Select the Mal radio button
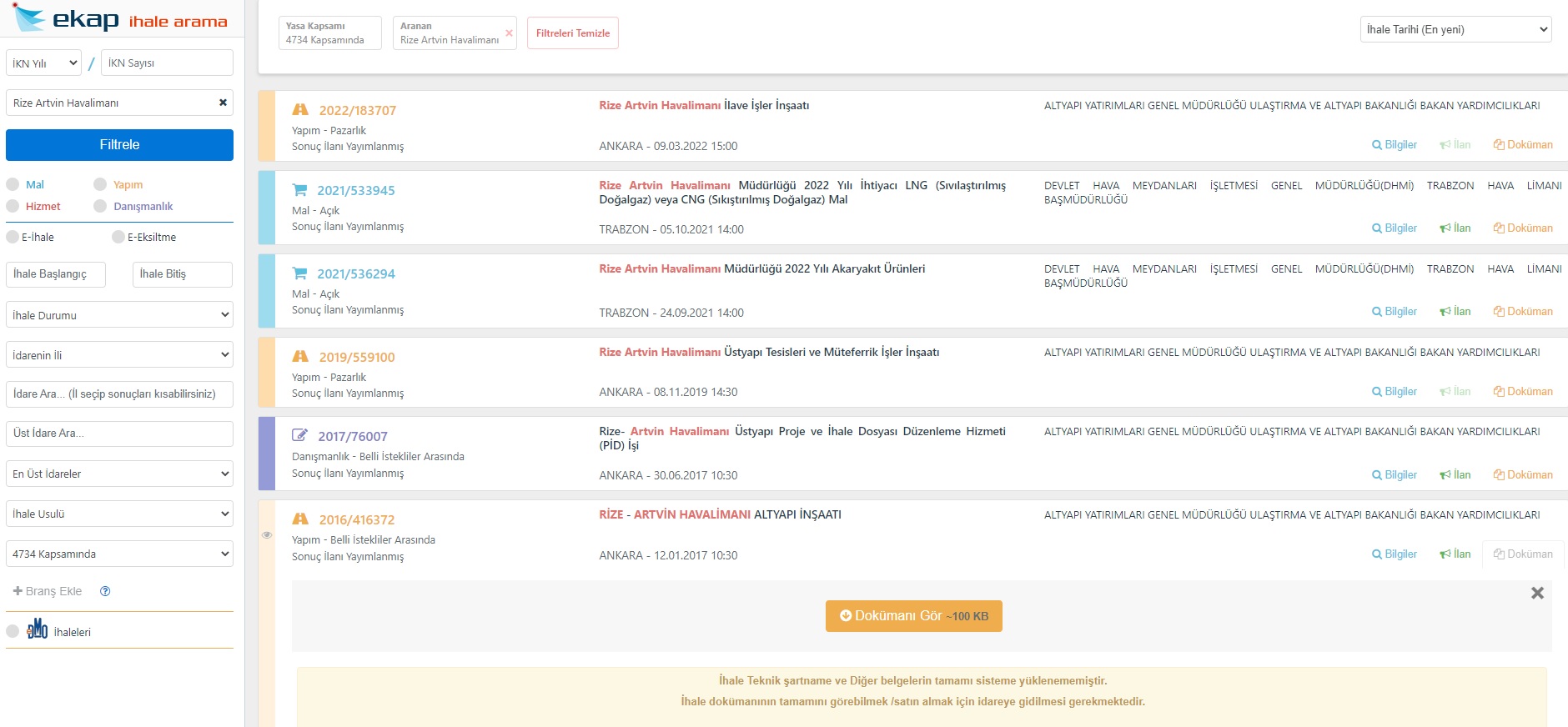 [13, 184]
